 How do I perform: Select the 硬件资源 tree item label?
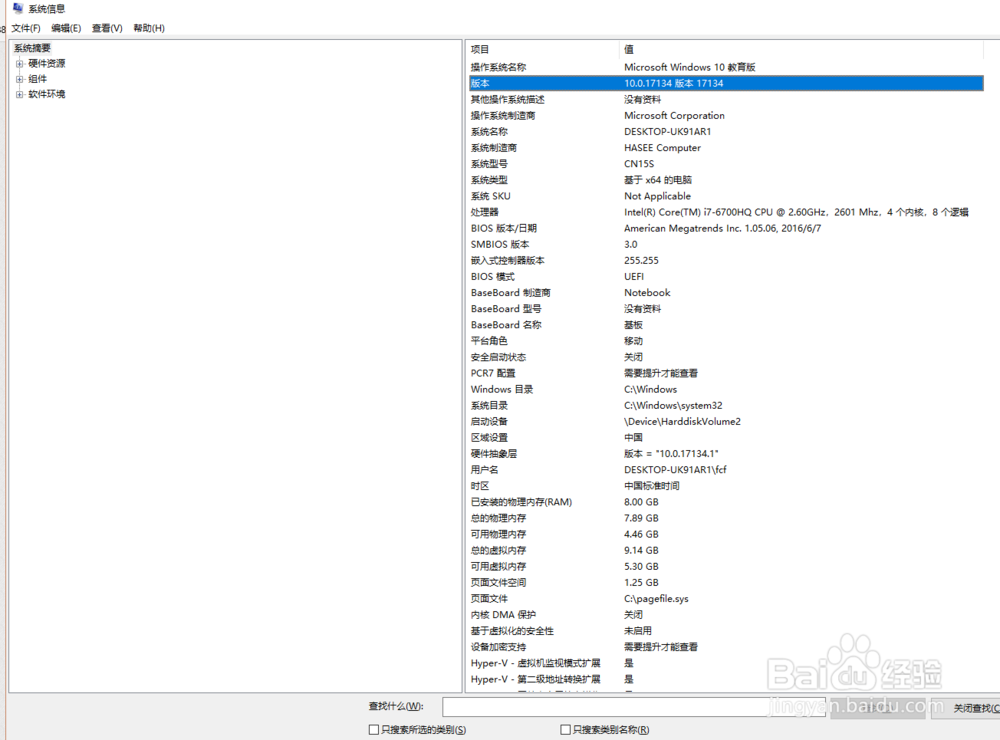tap(47, 64)
